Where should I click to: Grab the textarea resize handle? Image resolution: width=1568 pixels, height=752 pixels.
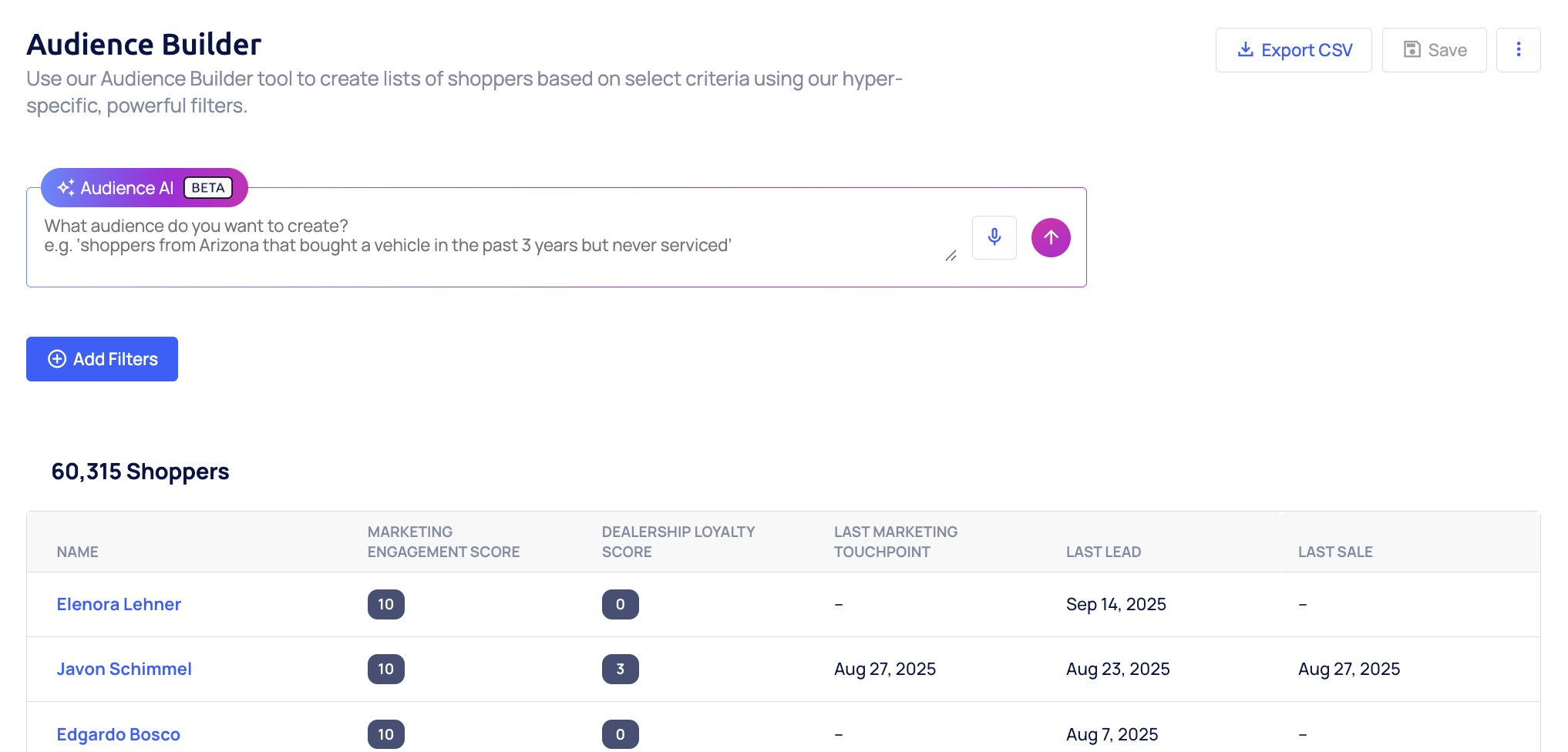(951, 256)
